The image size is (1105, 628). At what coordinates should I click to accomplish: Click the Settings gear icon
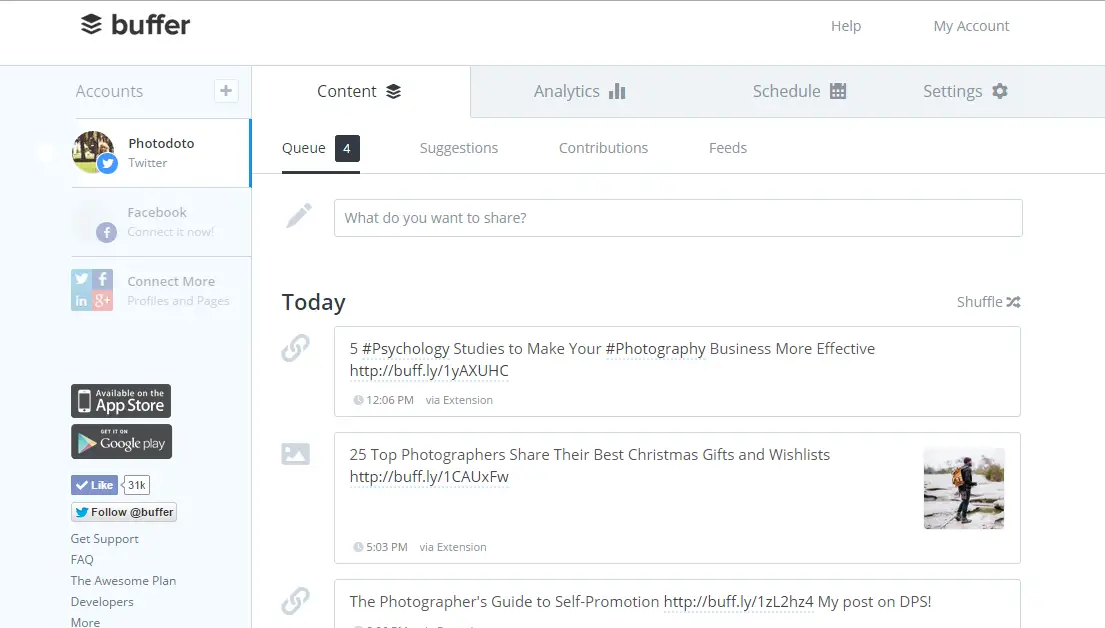tap(999, 91)
